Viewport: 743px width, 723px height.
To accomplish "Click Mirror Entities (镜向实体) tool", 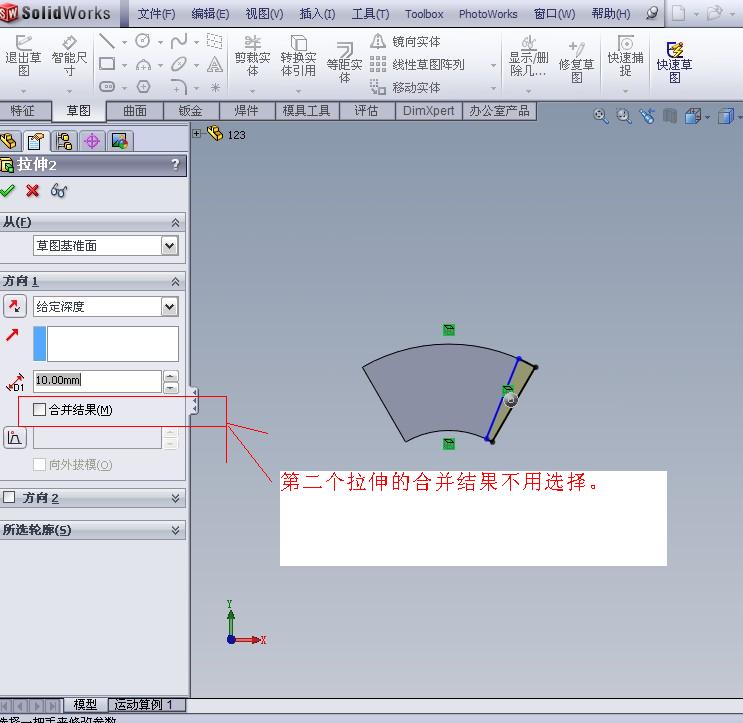I will click(405, 42).
